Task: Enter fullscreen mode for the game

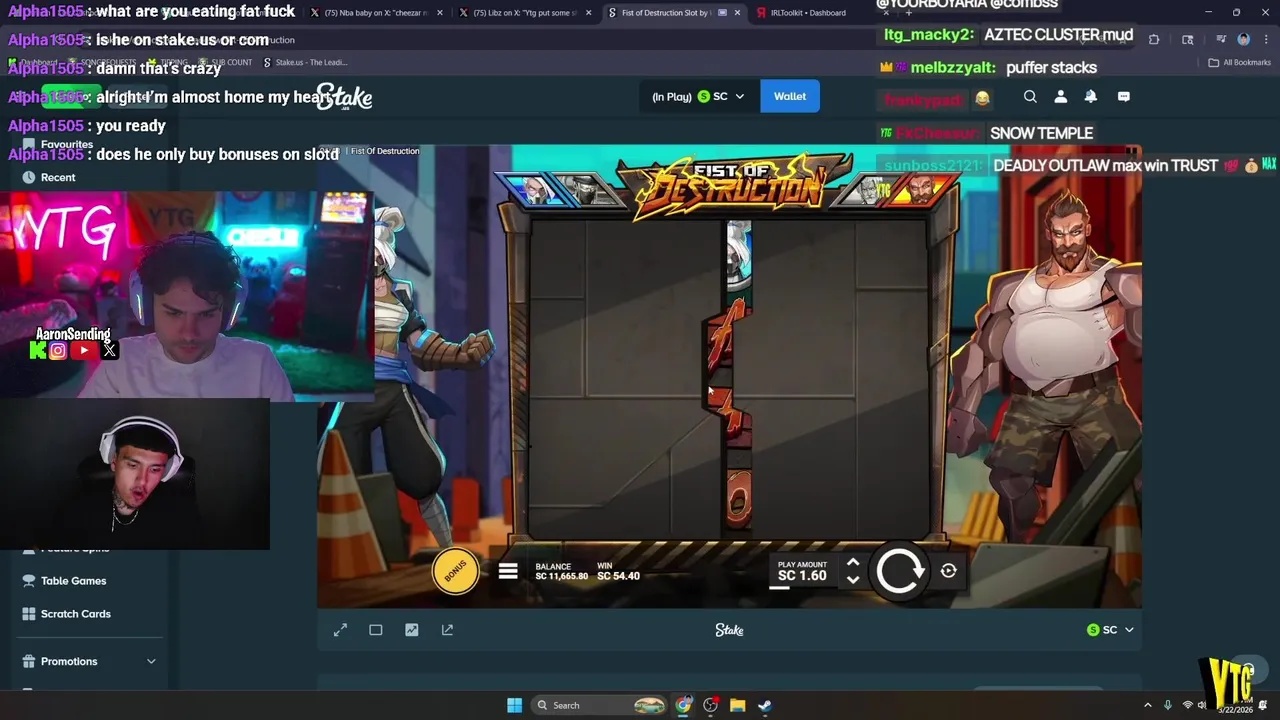Action: (x=340, y=630)
